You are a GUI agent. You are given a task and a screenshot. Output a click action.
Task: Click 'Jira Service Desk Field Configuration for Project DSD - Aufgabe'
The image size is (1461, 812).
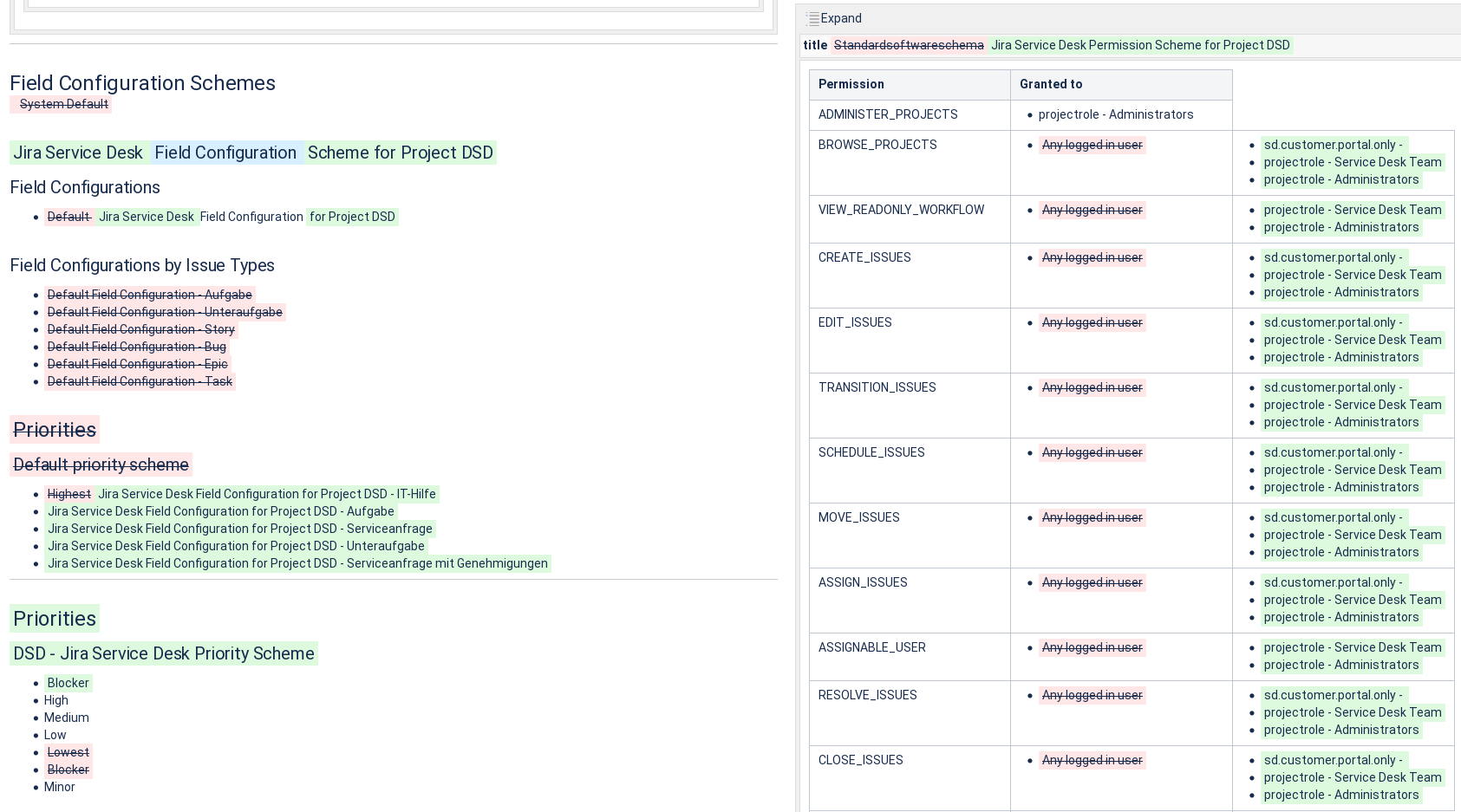pos(221,511)
